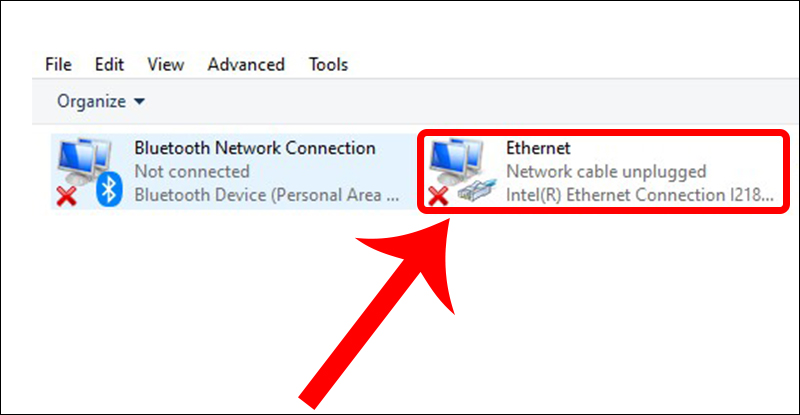Click the "Not connected" status text
This screenshot has width=800, height=415.
coord(191,171)
